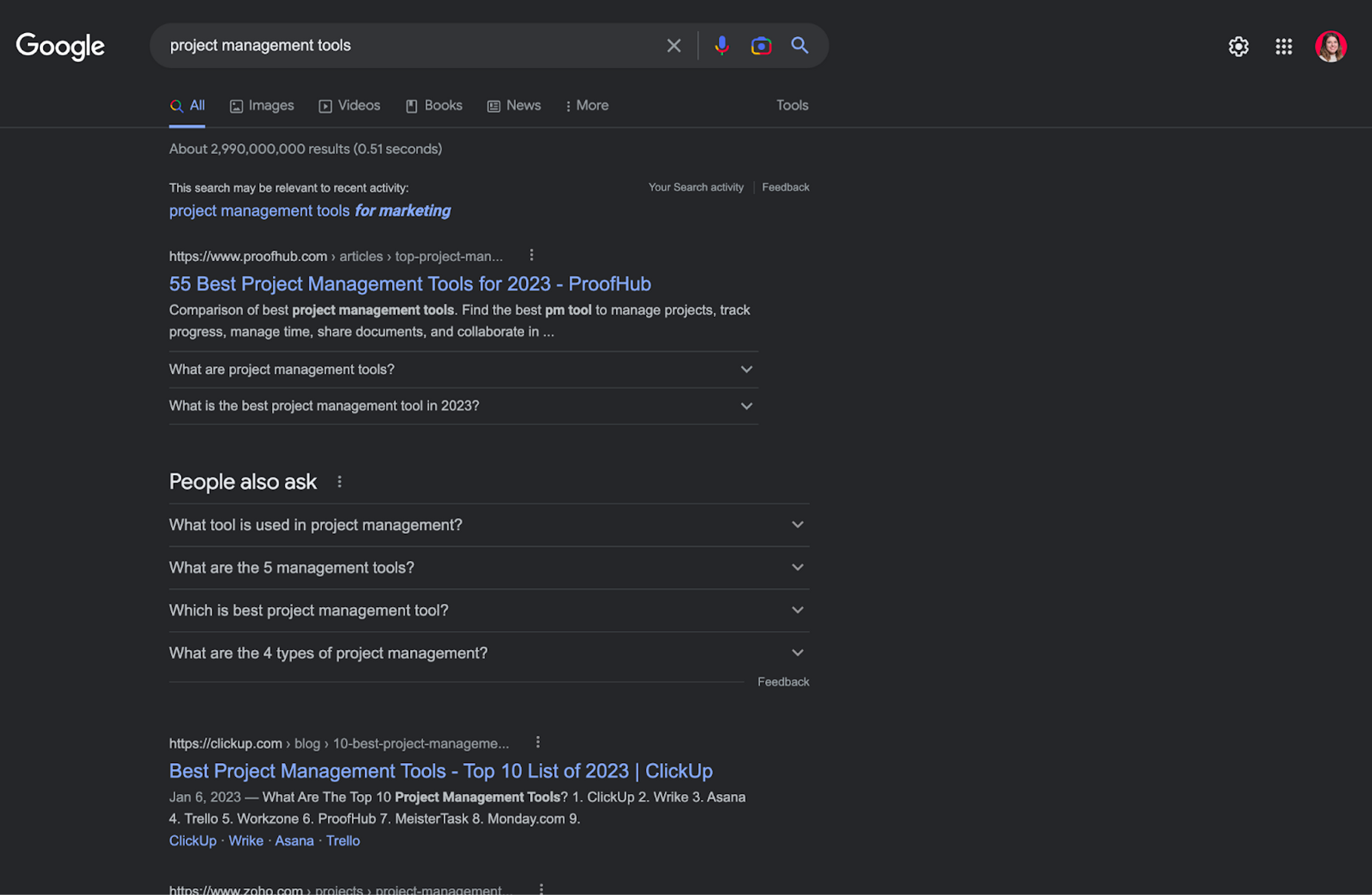Switch to the Images tab
Image resolution: width=1372 pixels, height=895 pixels.
(x=262, y=106)
